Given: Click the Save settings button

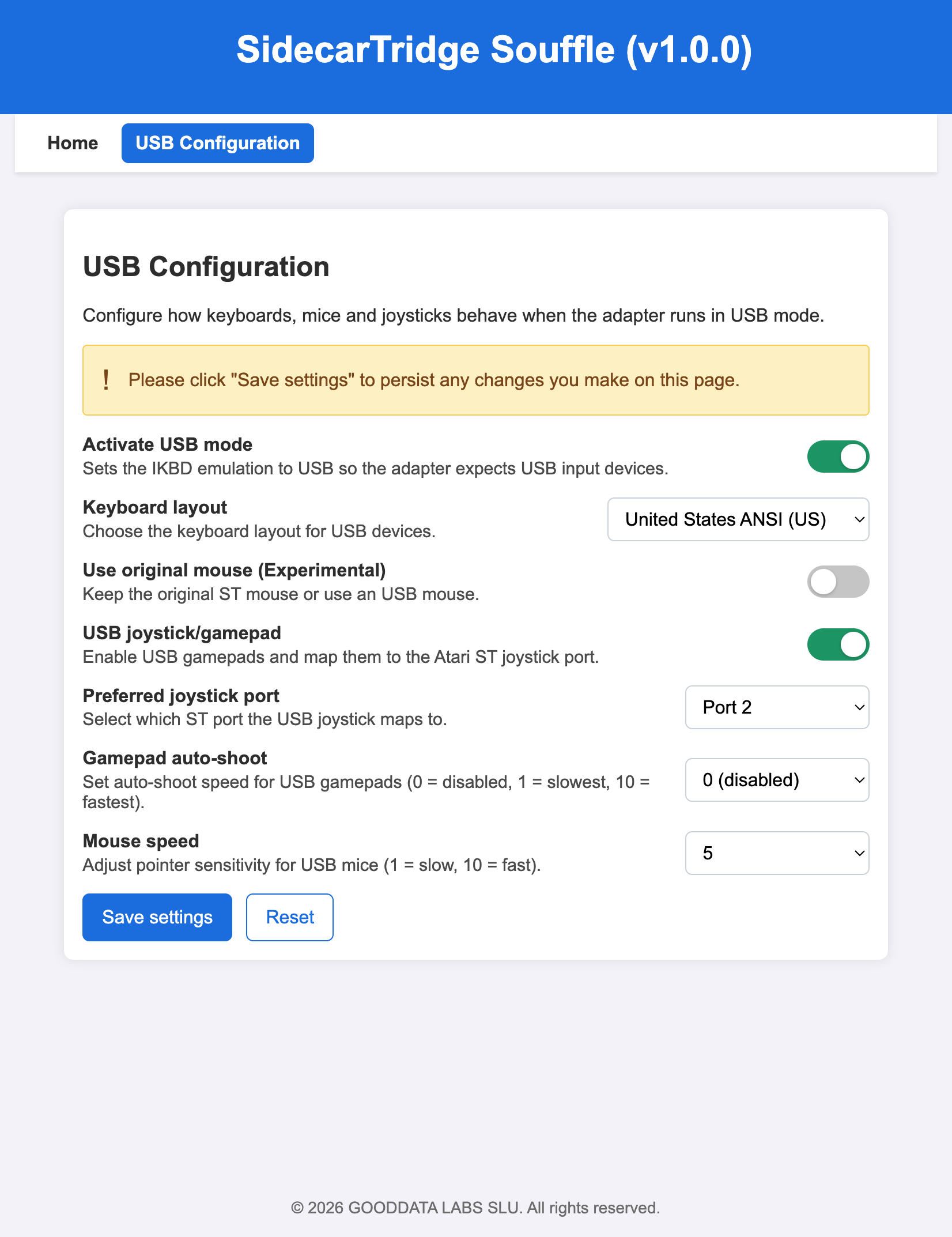Looking at the screenshot, I should click(x=157, y=917).
